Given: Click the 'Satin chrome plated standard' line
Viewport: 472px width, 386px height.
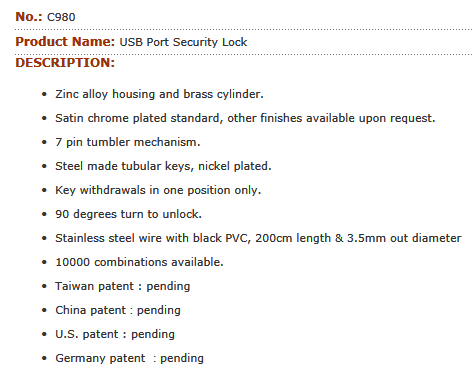Looking at the screenshot, I should tap(245, 118).
